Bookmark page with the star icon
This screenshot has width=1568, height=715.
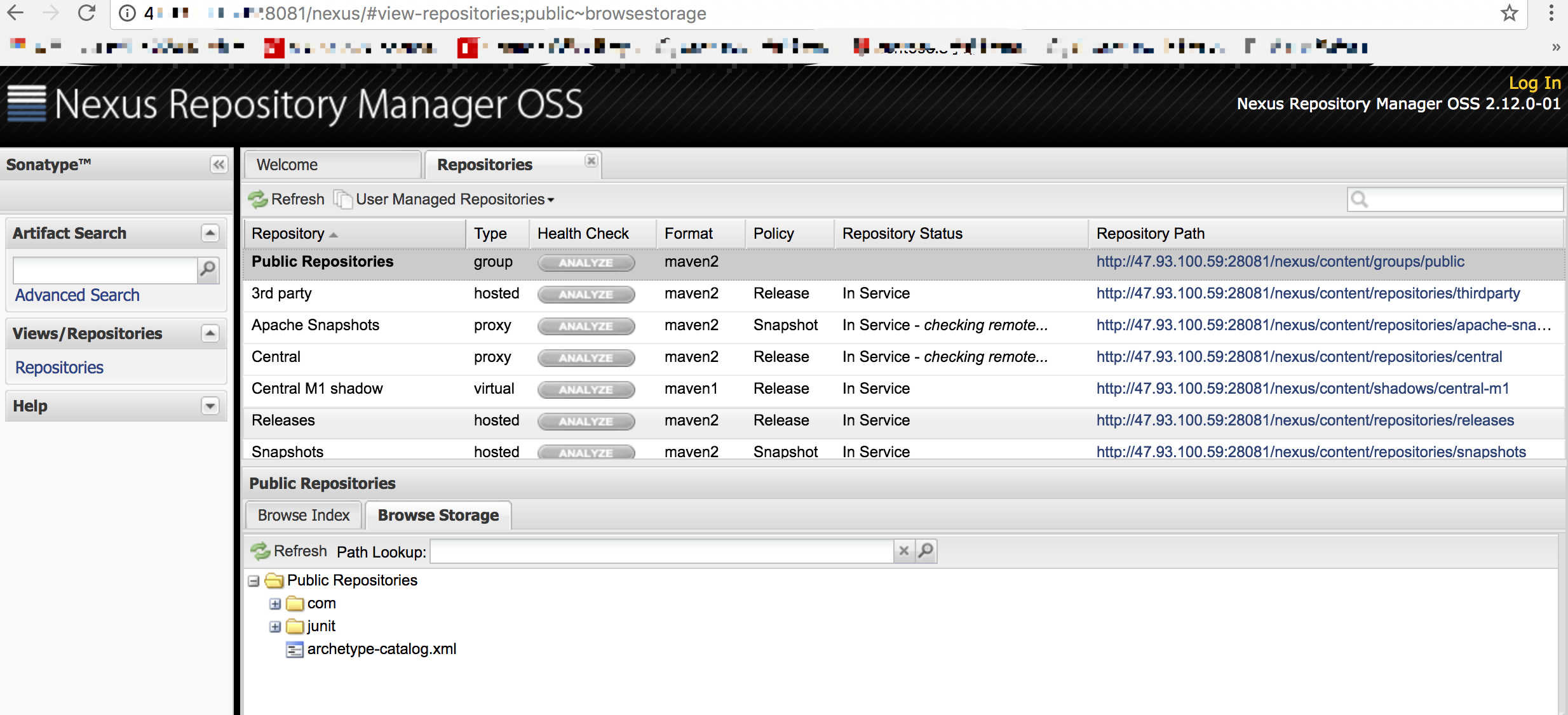(x=1510, y=13)
